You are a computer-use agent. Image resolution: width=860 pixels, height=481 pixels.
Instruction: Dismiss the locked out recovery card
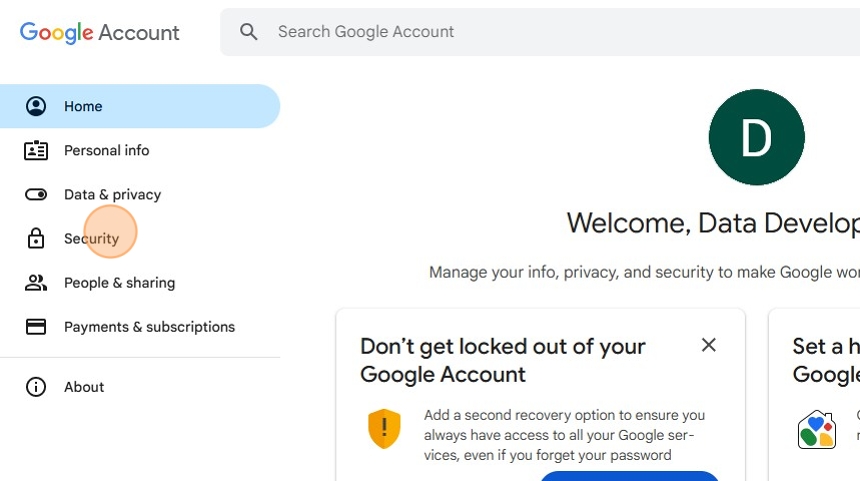coord(709,345)
